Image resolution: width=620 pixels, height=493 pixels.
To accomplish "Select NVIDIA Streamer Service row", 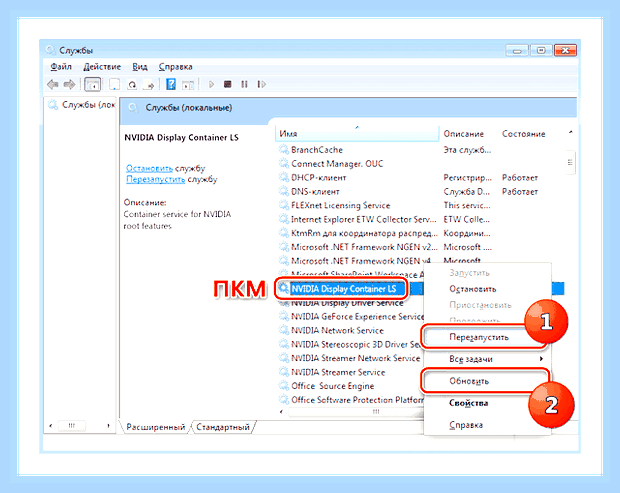I will coord(338,372).
